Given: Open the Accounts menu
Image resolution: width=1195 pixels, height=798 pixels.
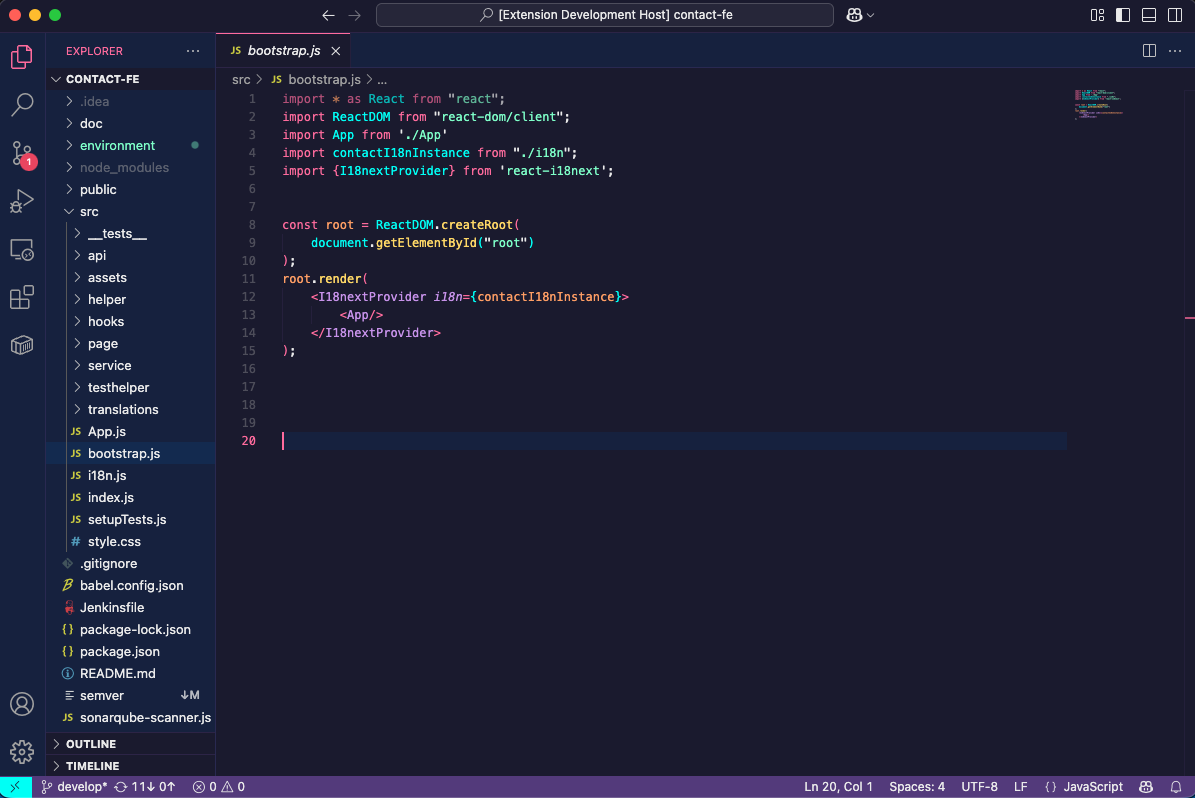Looking at the screenshot, I should pos(22,704).
